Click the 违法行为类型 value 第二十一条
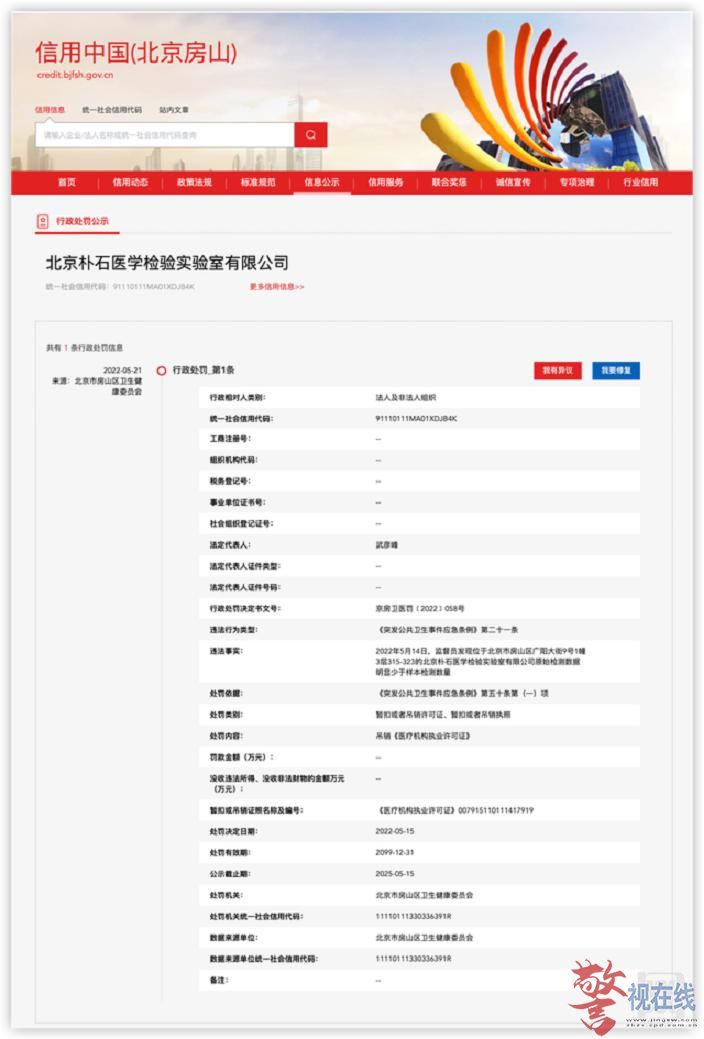 [x=500, y=629]
